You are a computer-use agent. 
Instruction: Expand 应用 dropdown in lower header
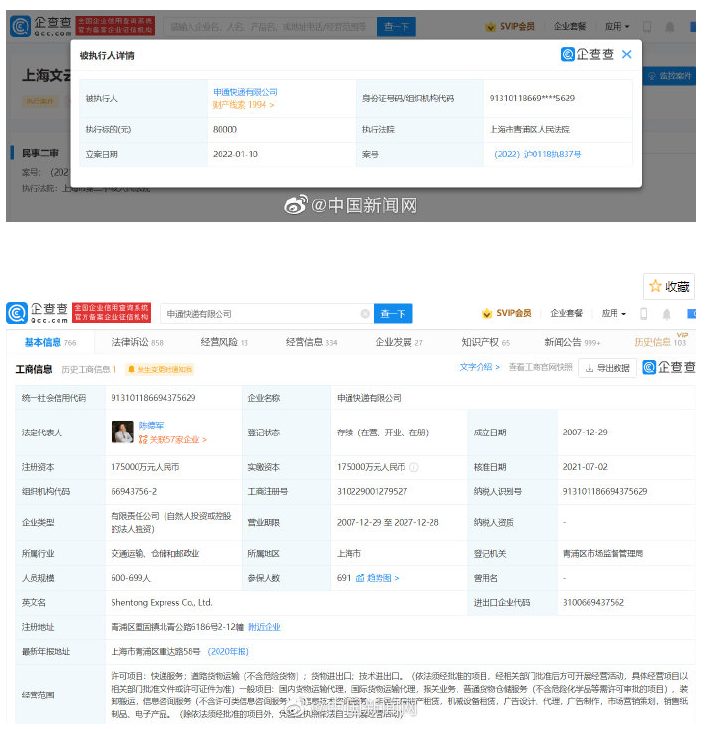[613, 313]
